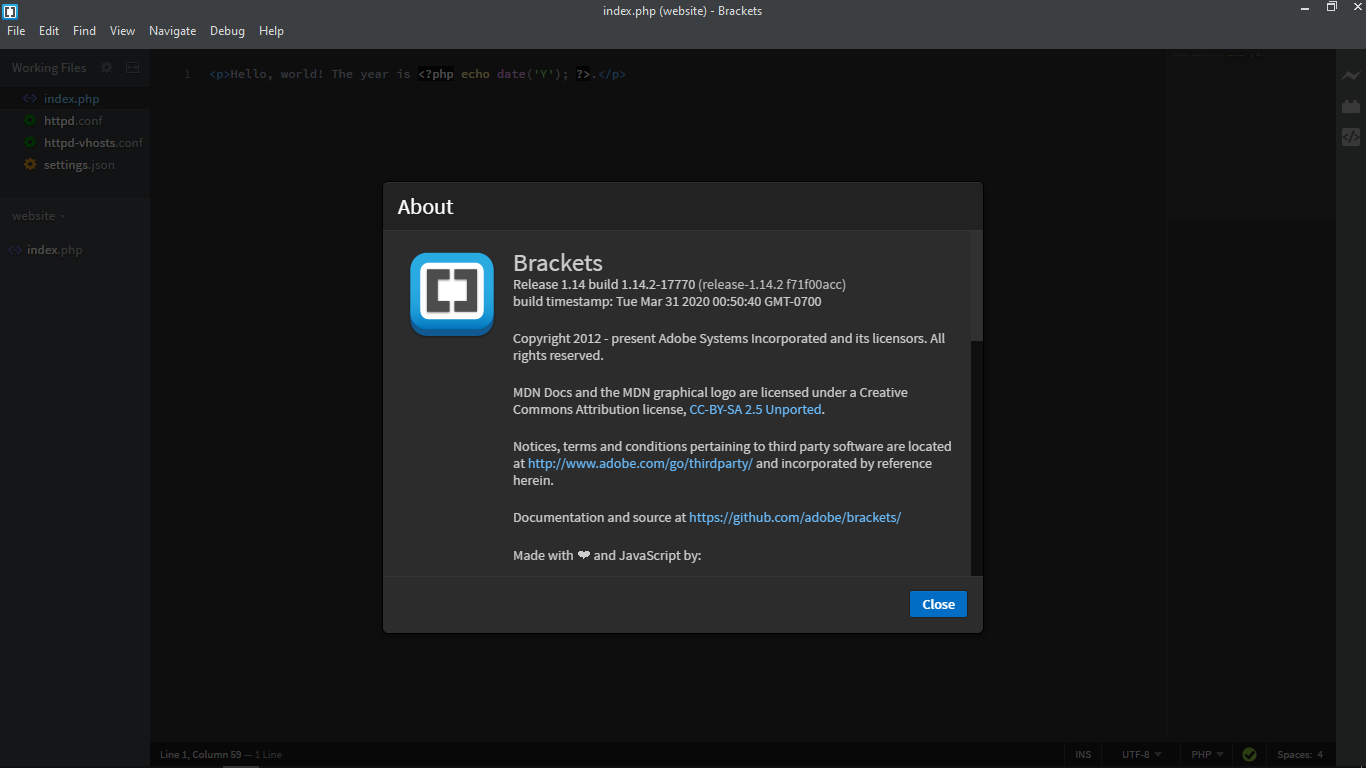Viewport: 1366px width, 768px height.
Task: Open the File menu
Action: click(16, 31)
